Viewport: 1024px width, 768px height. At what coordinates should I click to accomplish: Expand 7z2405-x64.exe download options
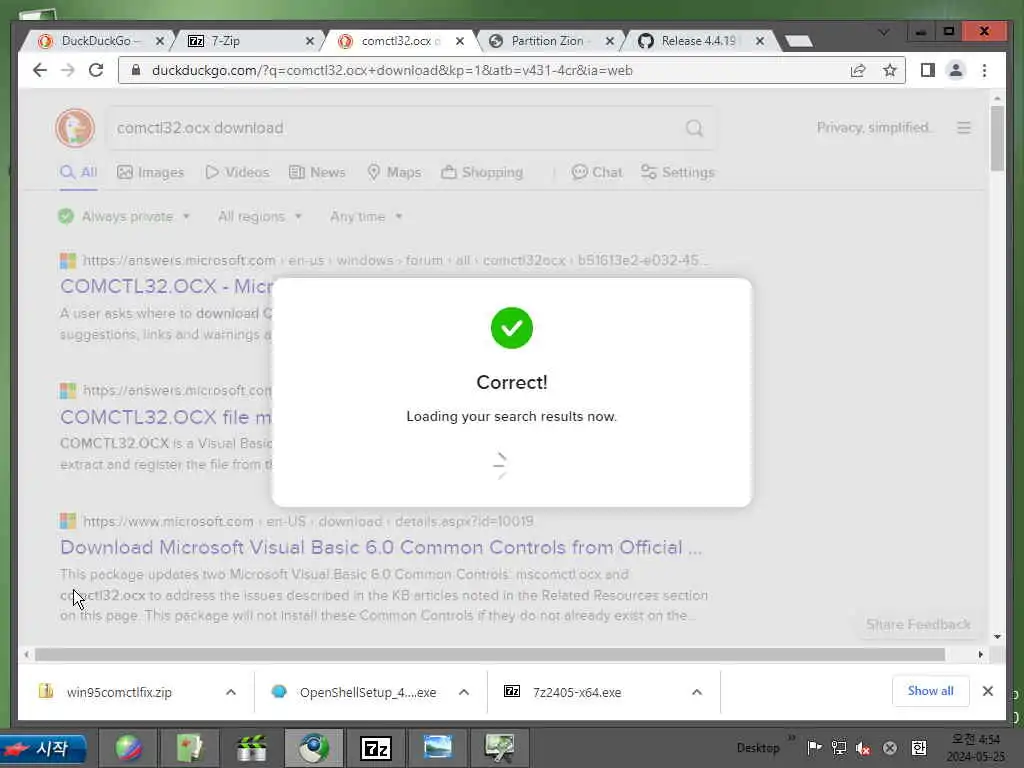[697, 692]
